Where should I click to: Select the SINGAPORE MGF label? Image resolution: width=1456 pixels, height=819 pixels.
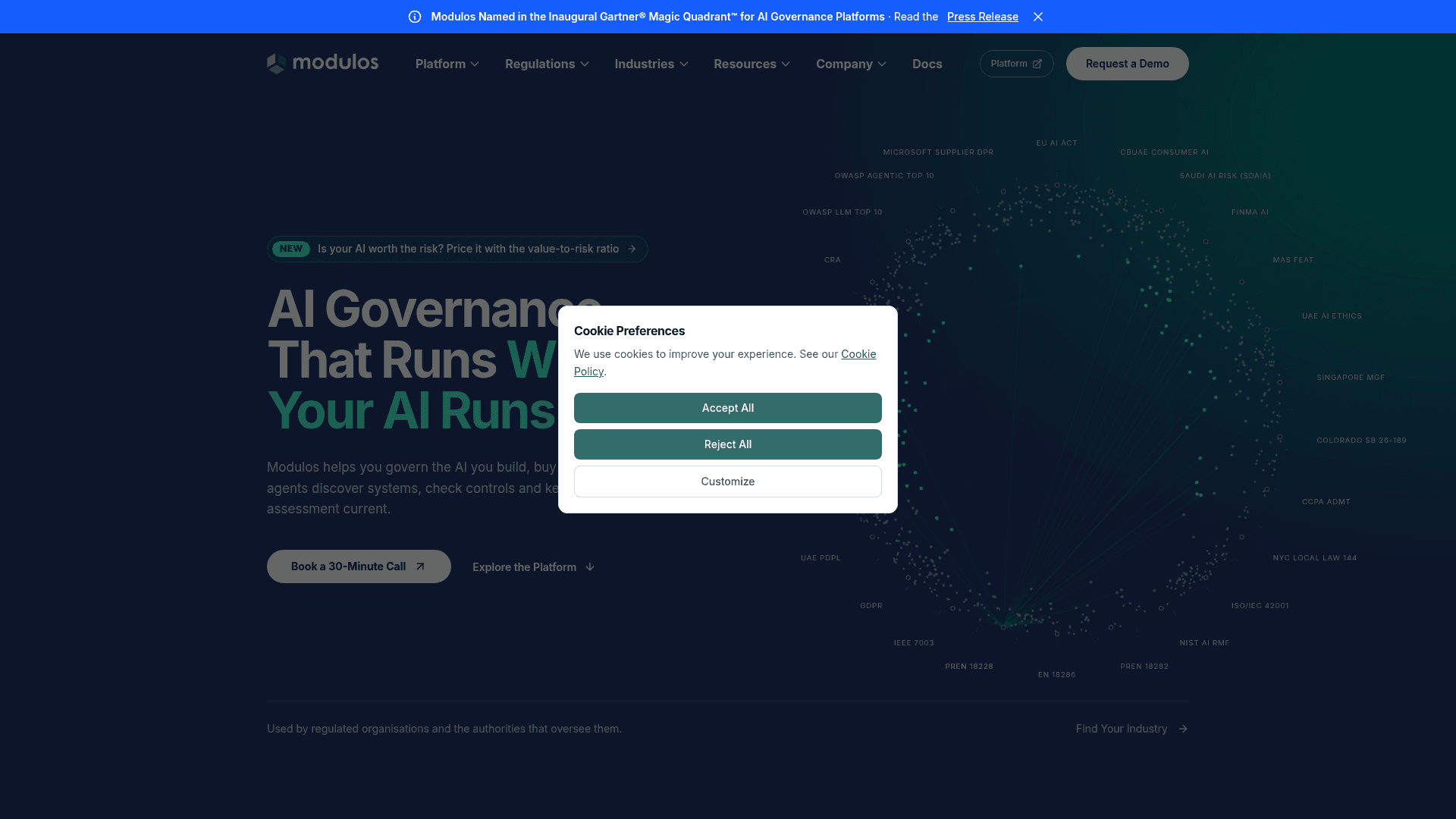click(x=1350, y=378)
